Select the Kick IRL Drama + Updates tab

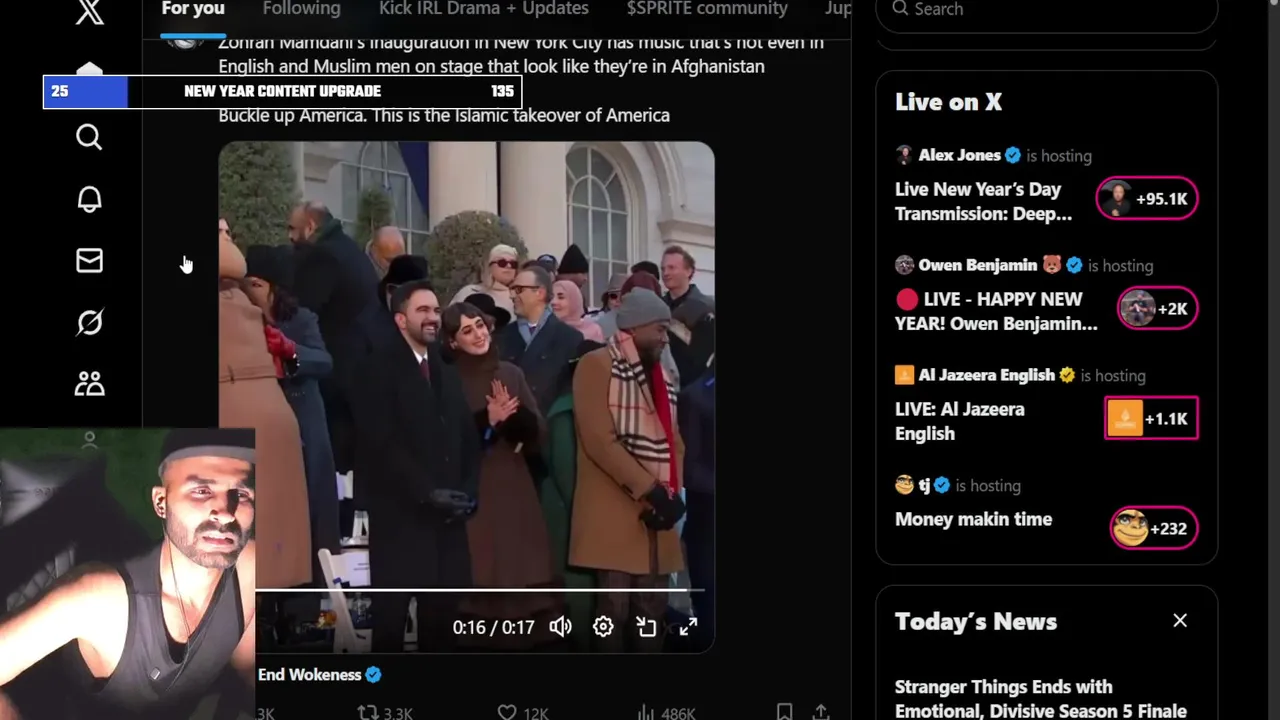click(x=483, y=9)
